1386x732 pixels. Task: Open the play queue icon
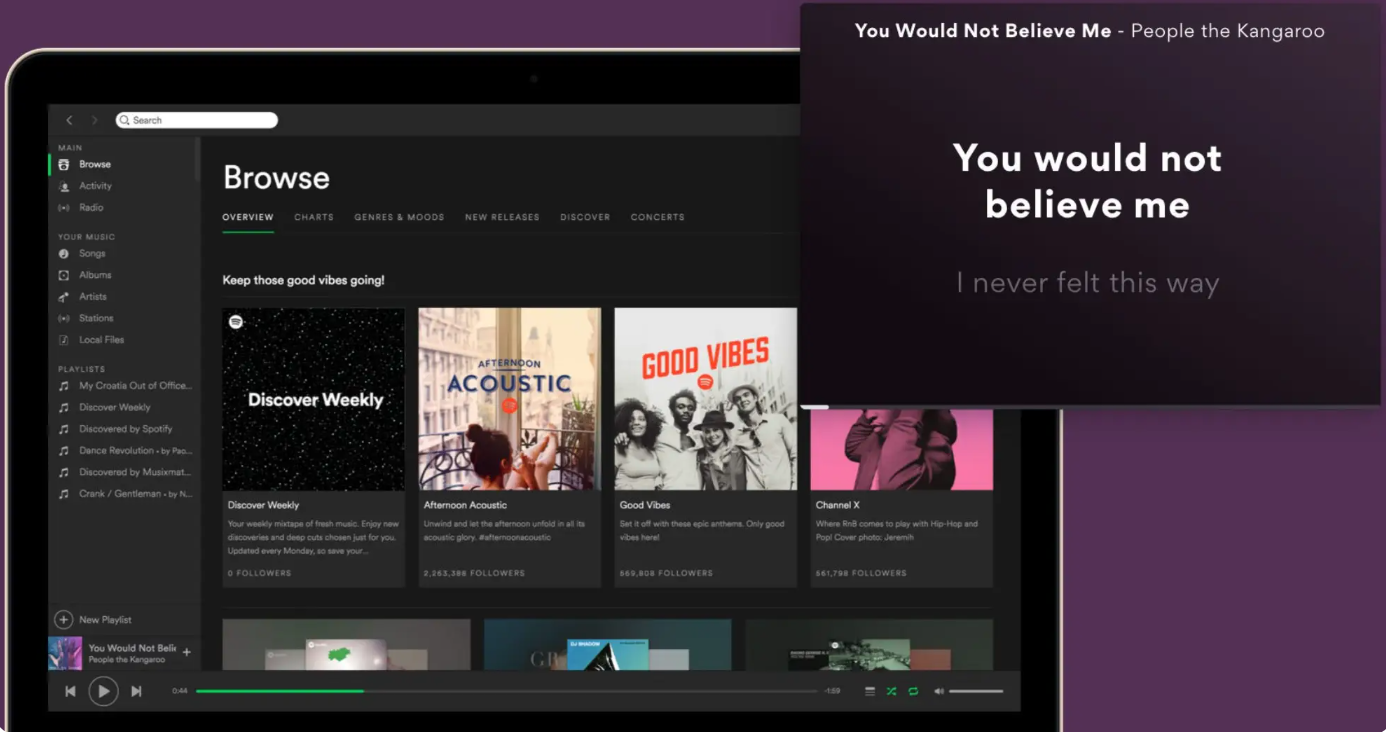(x=870, y=691)
